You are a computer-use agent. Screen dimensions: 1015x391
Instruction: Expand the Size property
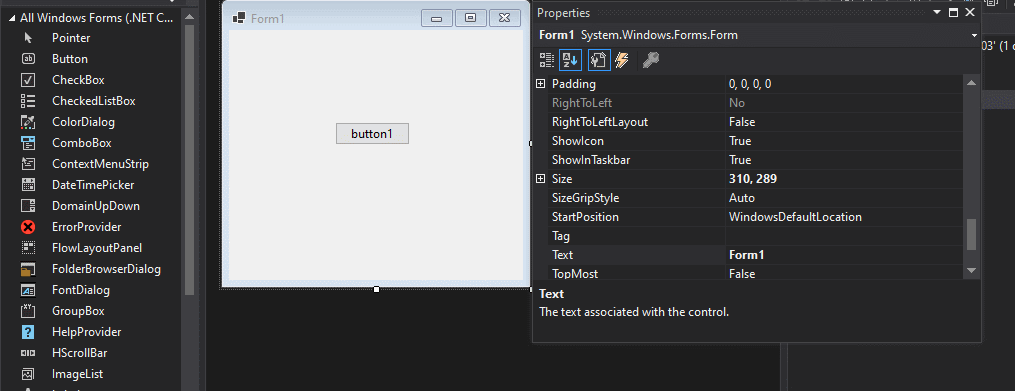tap(541, 179)
